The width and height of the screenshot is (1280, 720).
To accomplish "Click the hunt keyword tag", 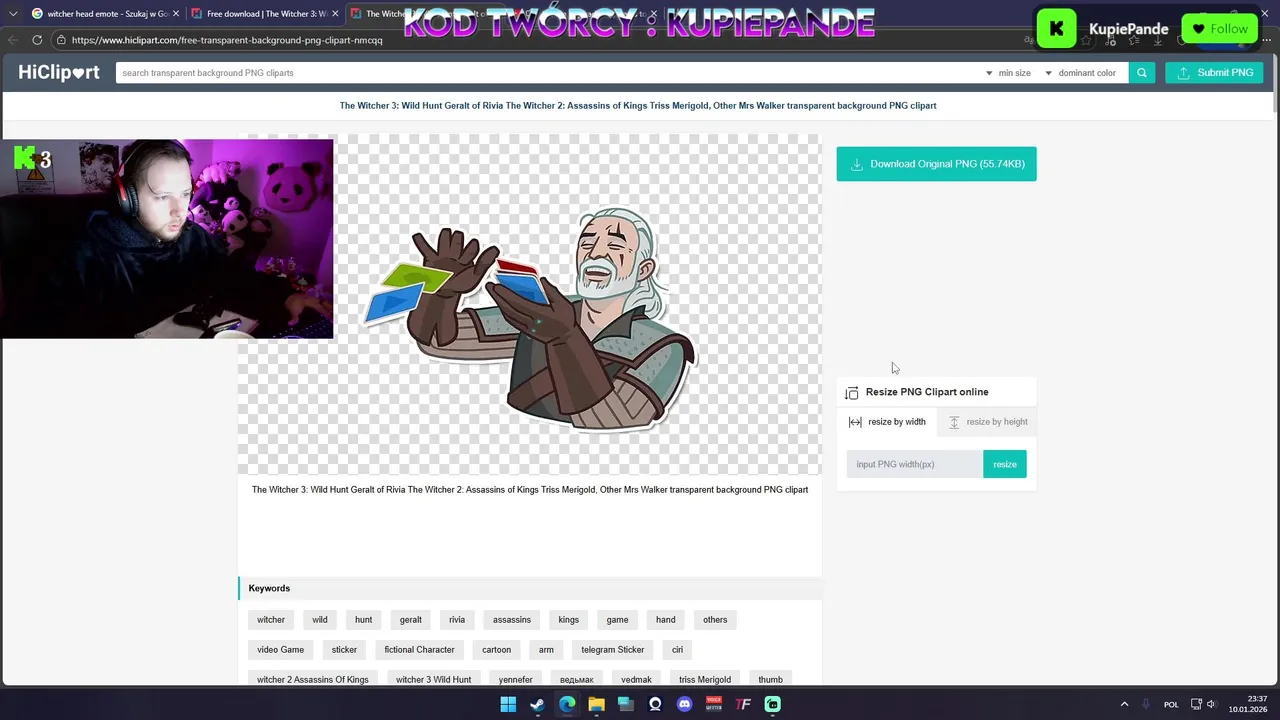I will (x=364, y=620).
